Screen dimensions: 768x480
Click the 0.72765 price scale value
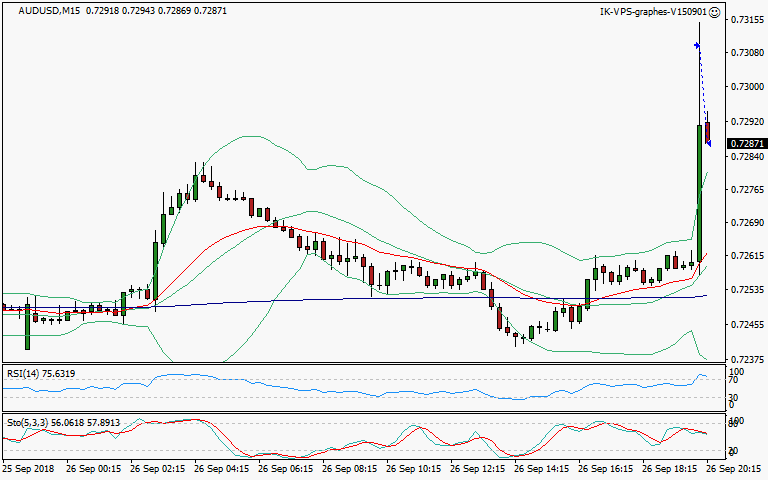(x=747, y=190)
